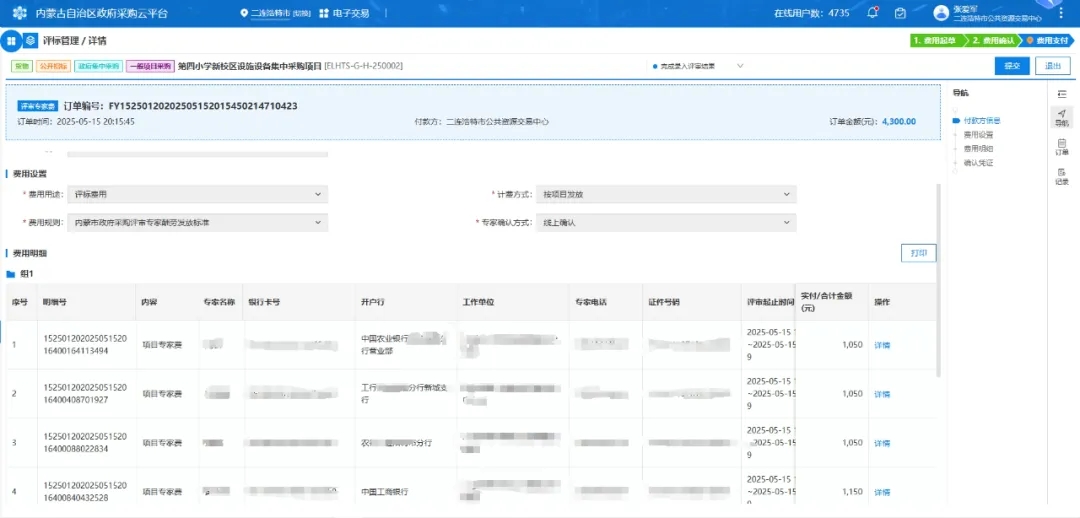1080x518 pixels.
Task: Expand the 完成录入评审结果 status chevron
Action: (740, 66)
